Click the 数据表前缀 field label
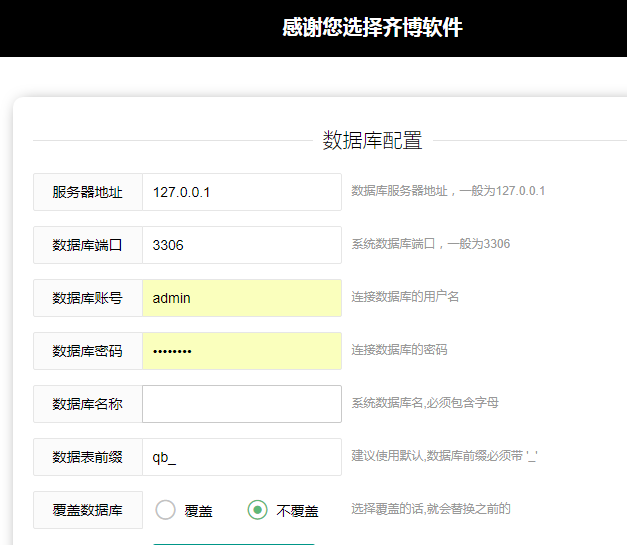 point(88,457)
